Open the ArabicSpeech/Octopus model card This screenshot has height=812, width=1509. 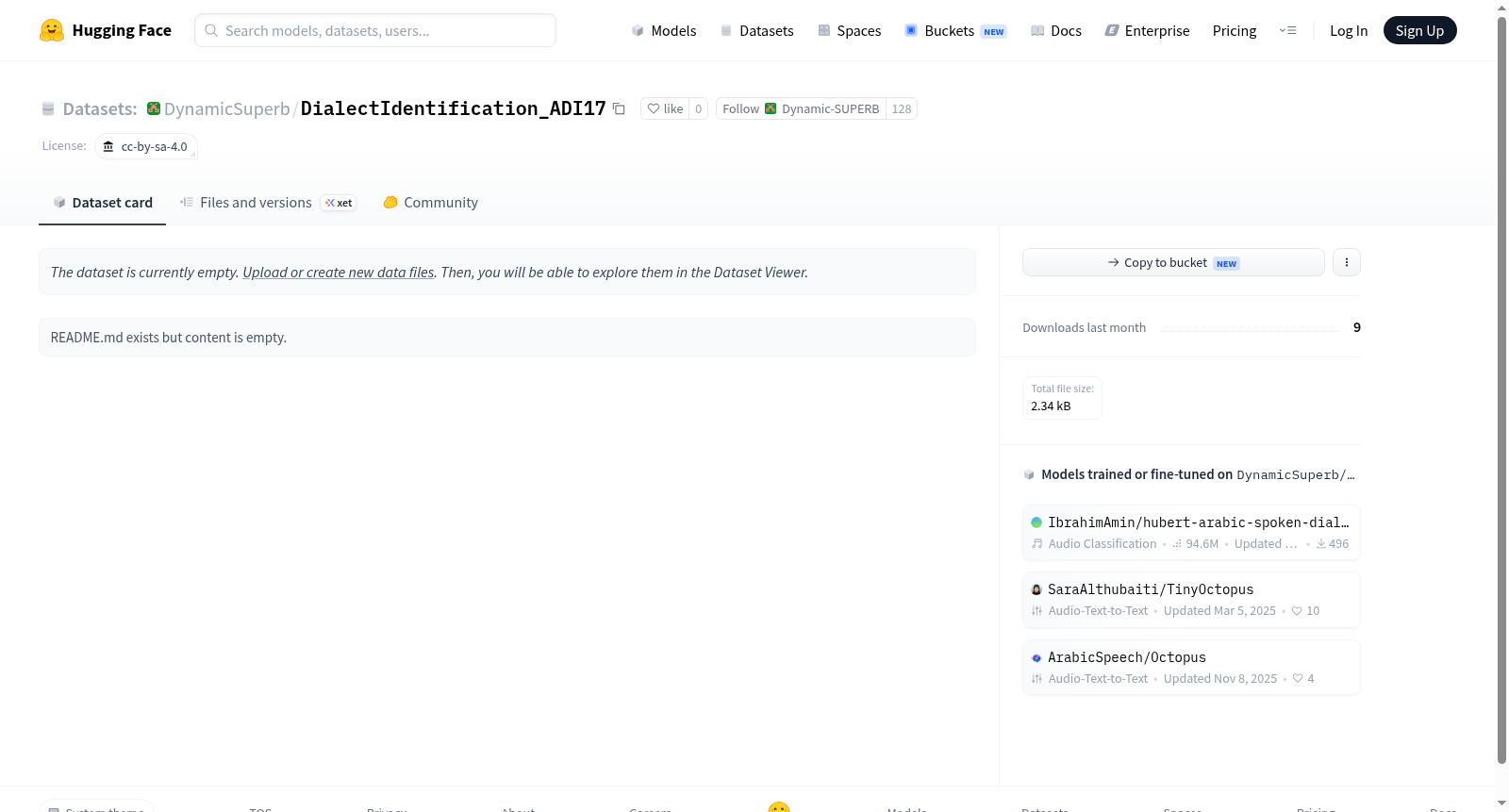click(x=1191, y=668)
